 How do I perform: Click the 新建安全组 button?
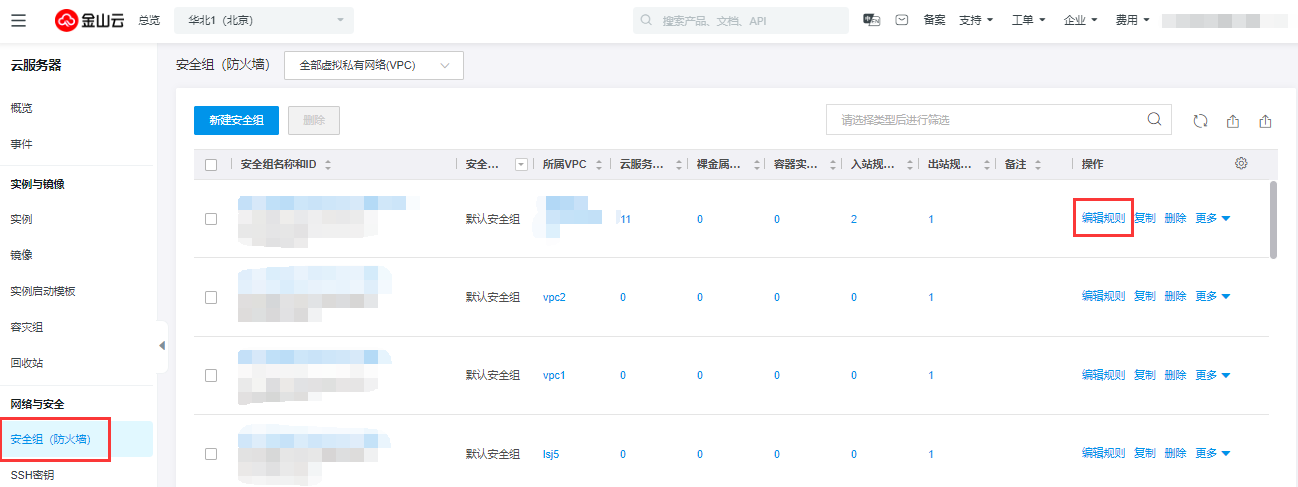236,121
